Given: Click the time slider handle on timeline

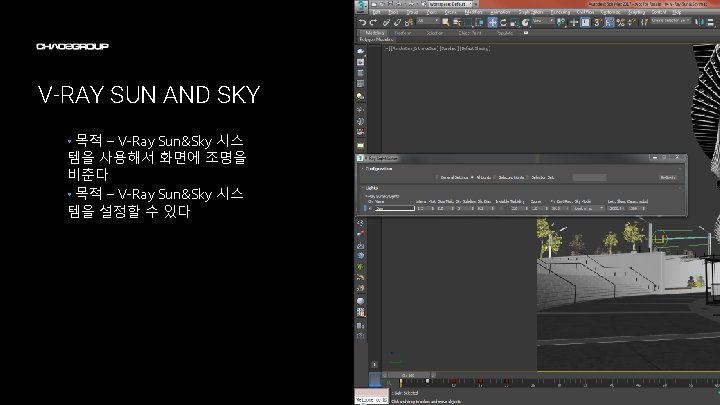Looking at the screenshot, I should (408, 375).
